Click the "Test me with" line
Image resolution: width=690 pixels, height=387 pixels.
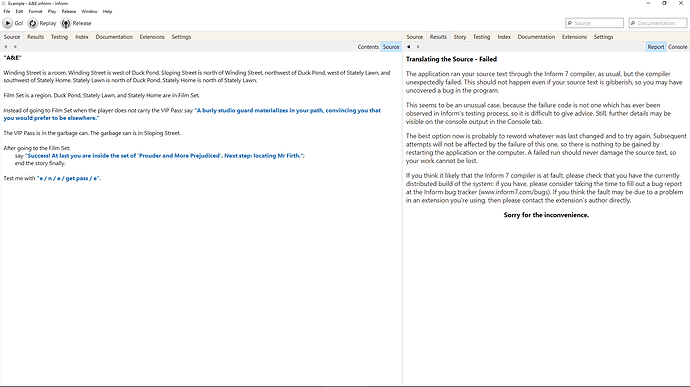[x=52, y=178]
